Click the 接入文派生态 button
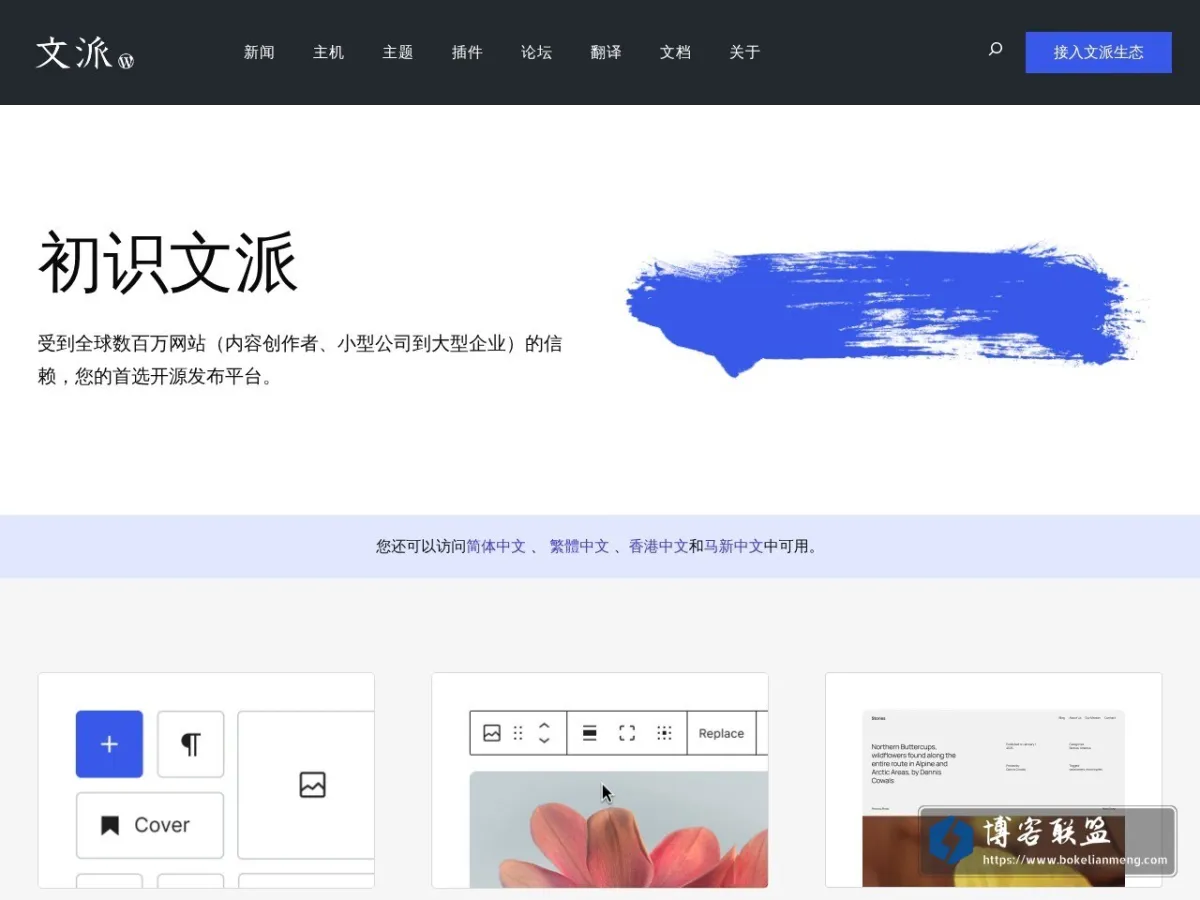Screen dimensions: 1200x900 click(1098, 52)
